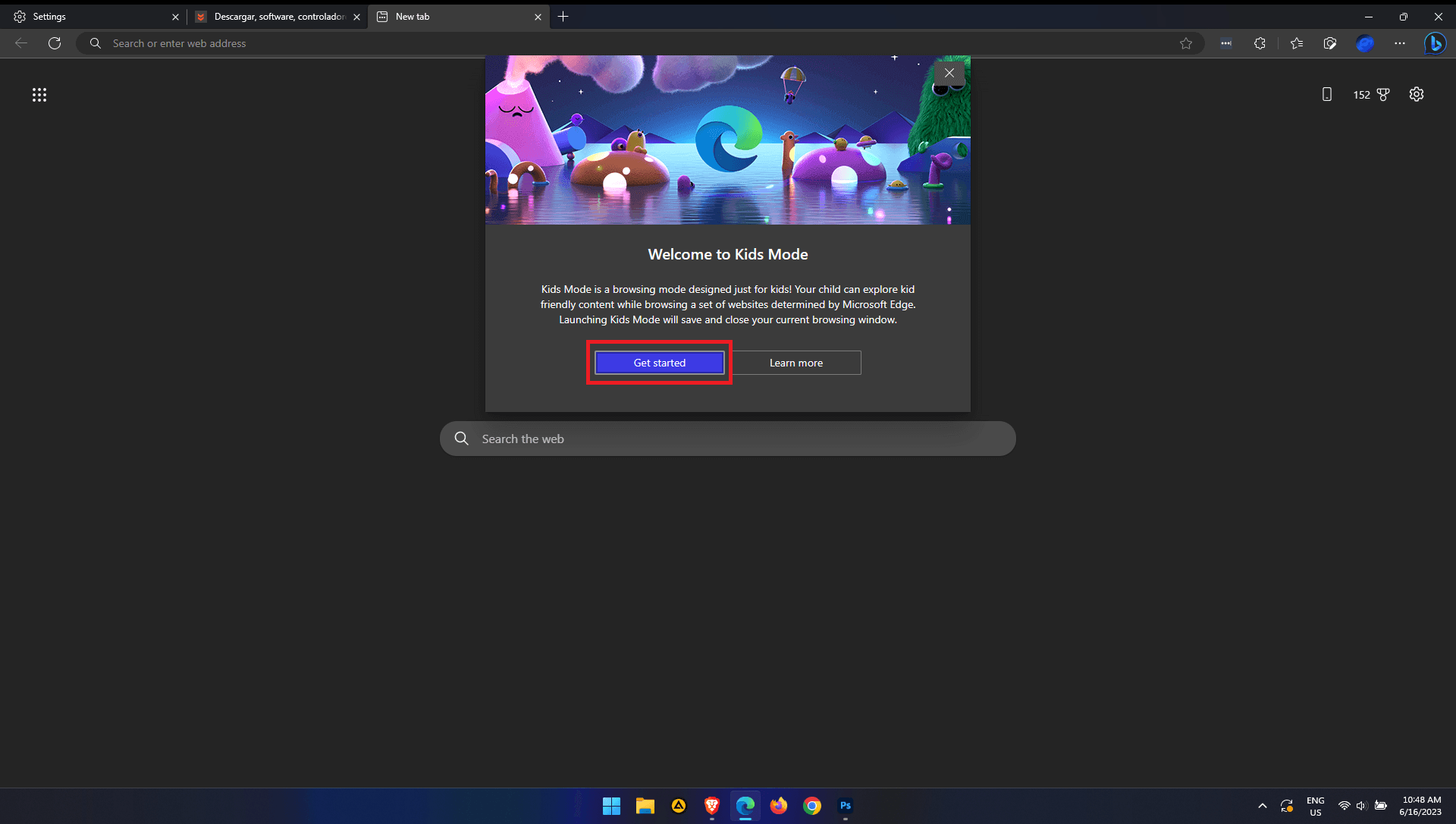Open Photoshop from taskbar

[845, 806]
